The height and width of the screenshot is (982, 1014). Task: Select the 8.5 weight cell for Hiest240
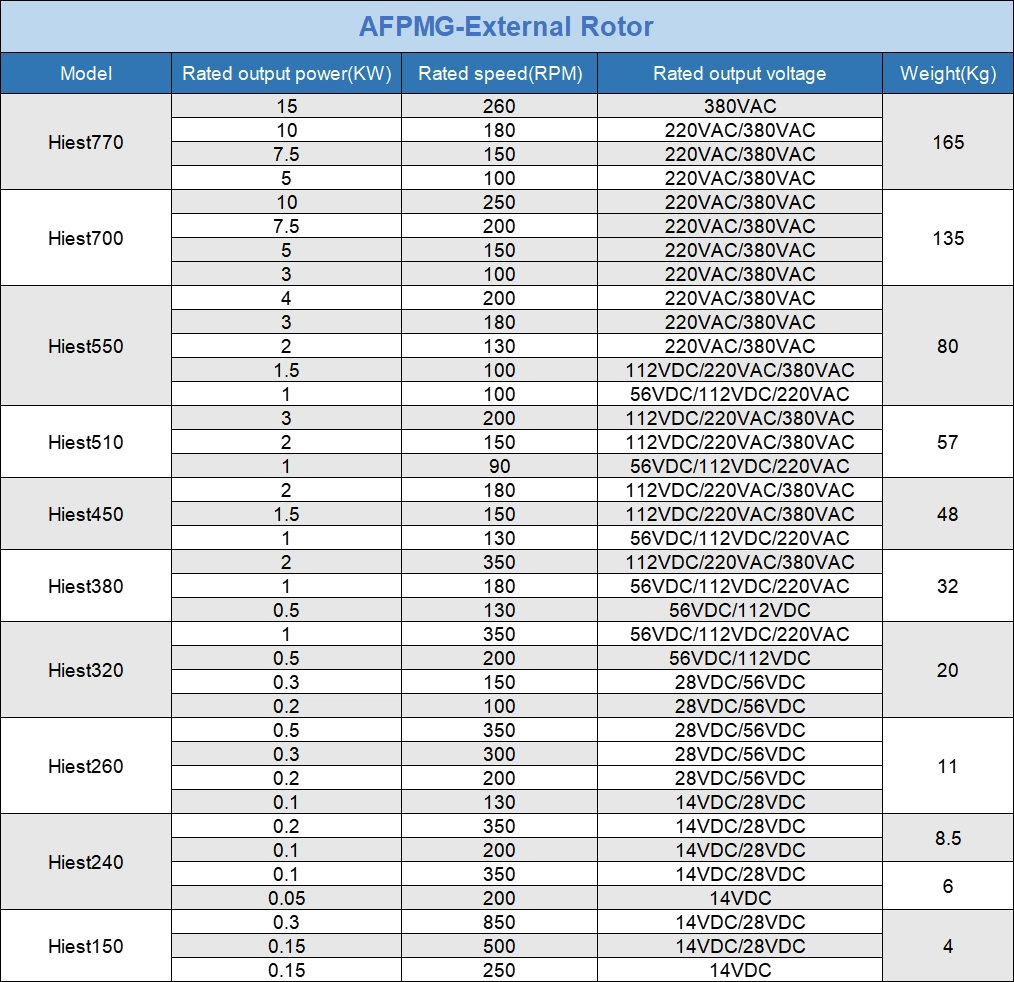(946, 838)
